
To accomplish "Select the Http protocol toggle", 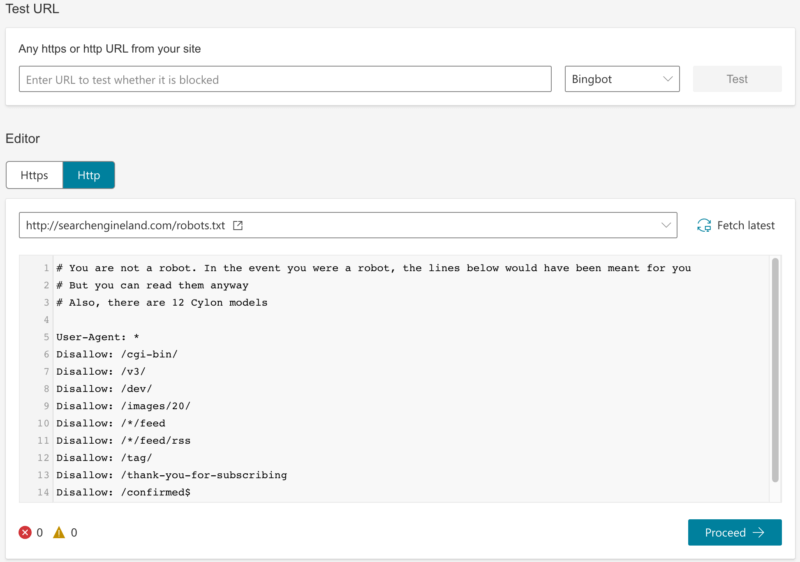I will click(88, 175).
